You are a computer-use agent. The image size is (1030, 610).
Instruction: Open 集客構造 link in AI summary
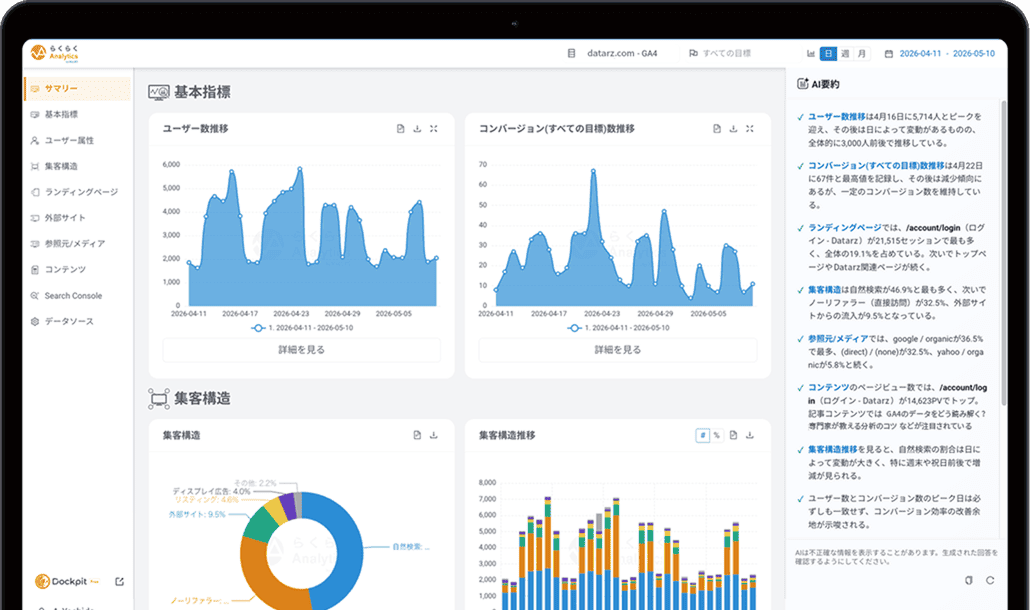tap(824, 290)
